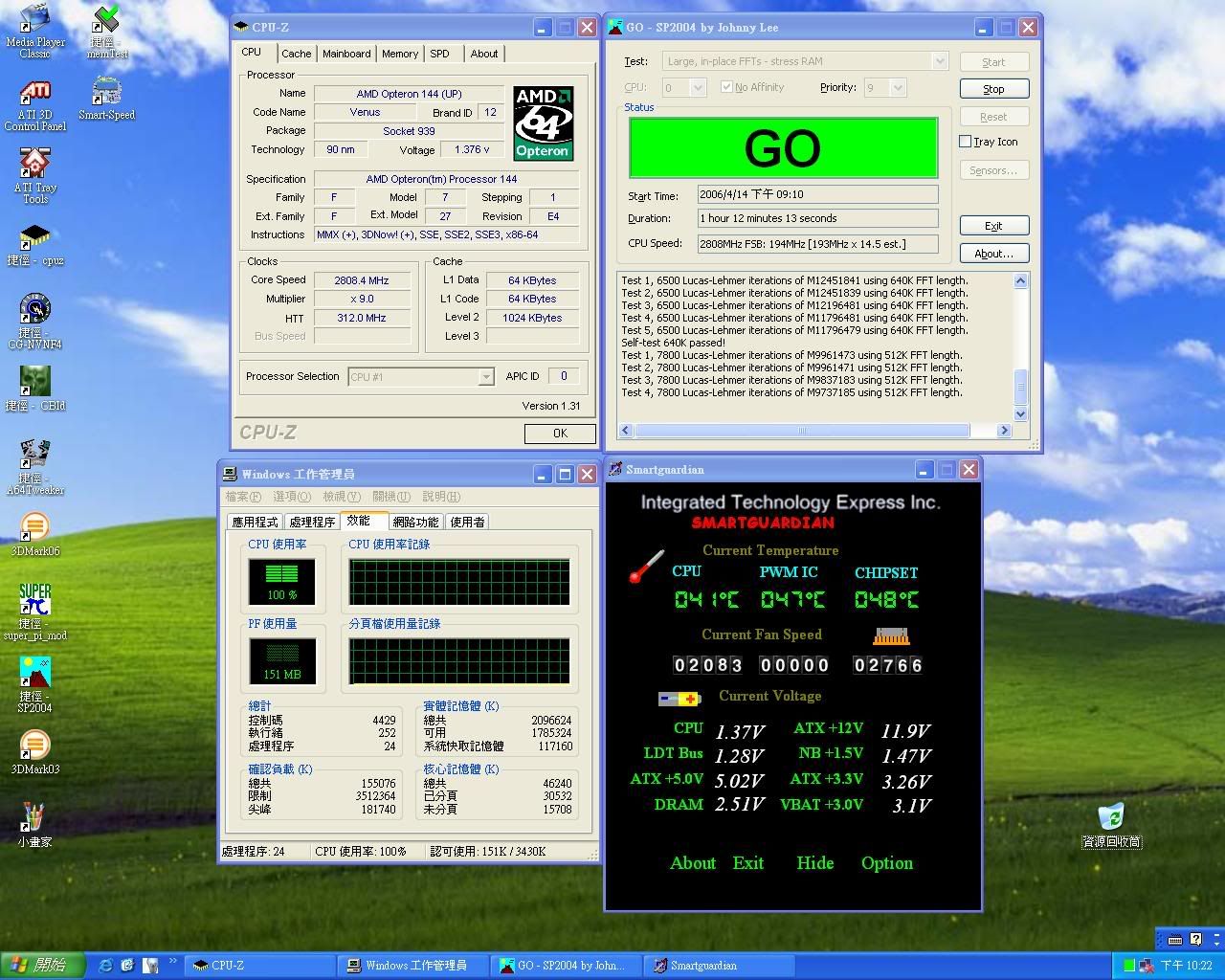Click OK in the CPU-Z window
The width and height of the screenshot is (1225, 980).
[x=561, y=434]
